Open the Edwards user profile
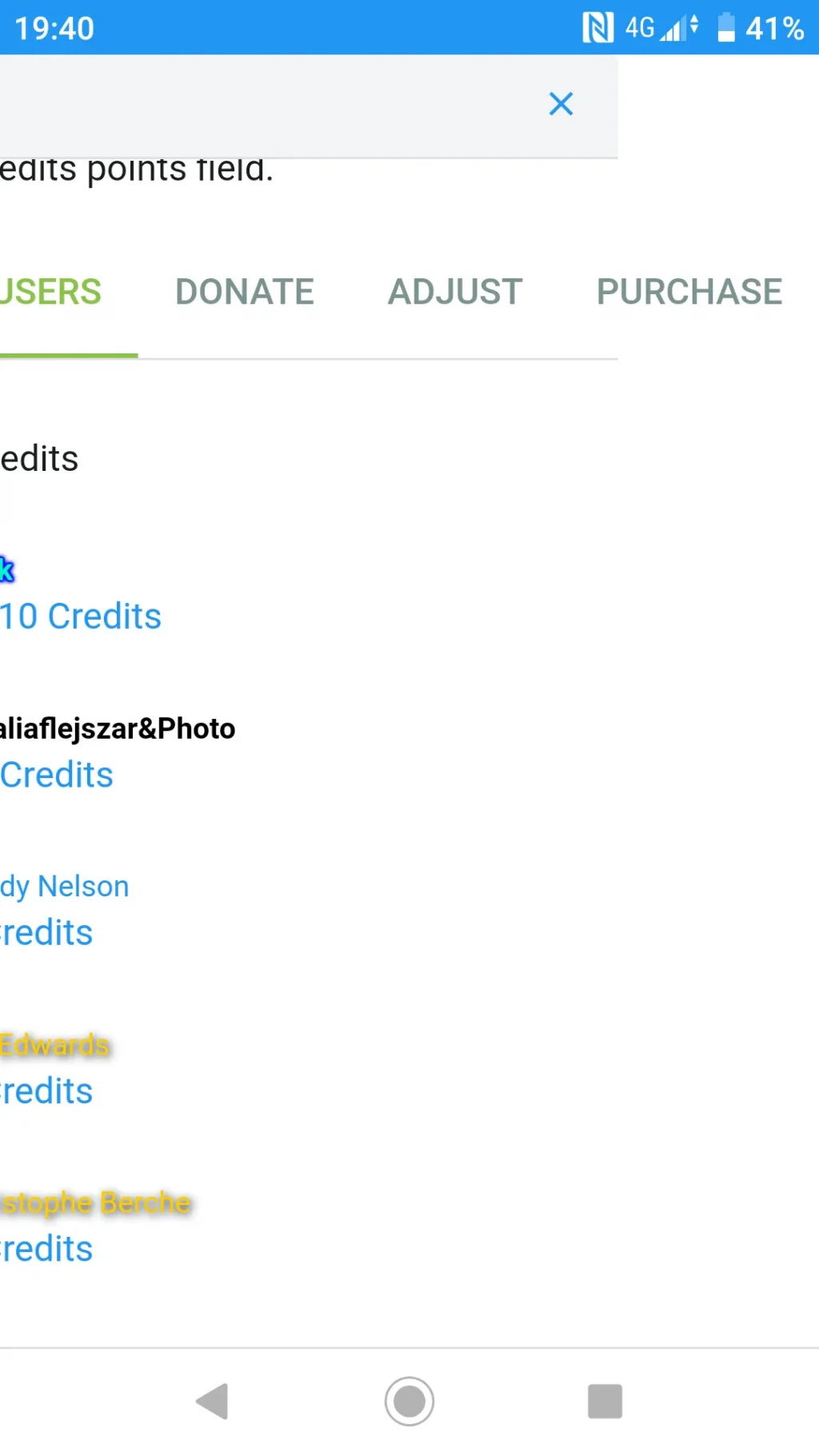The height and width of the screenshot is (1456, 819). pos(54,1045)
